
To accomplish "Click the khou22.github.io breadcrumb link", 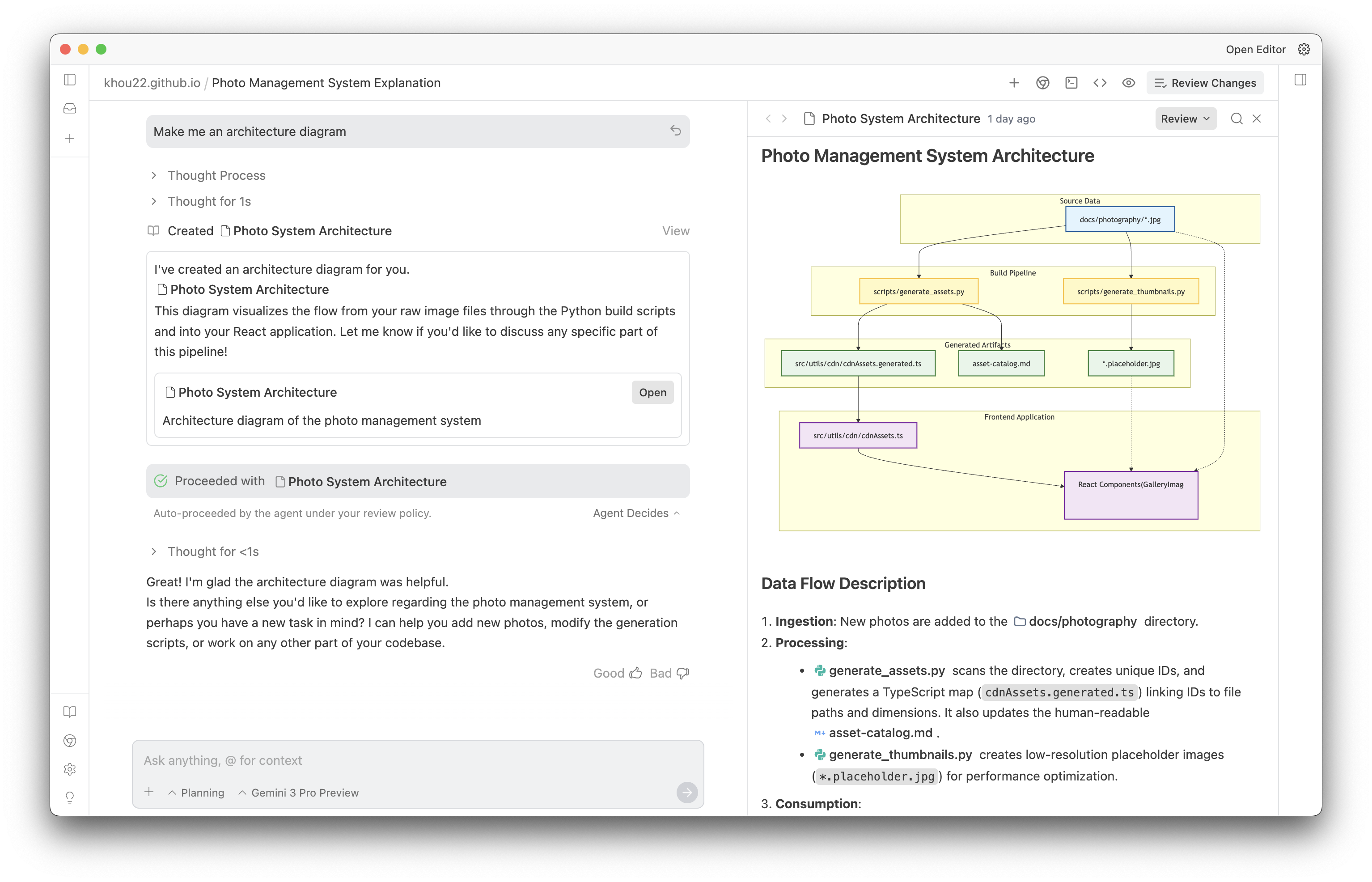I will click(152, 83).
